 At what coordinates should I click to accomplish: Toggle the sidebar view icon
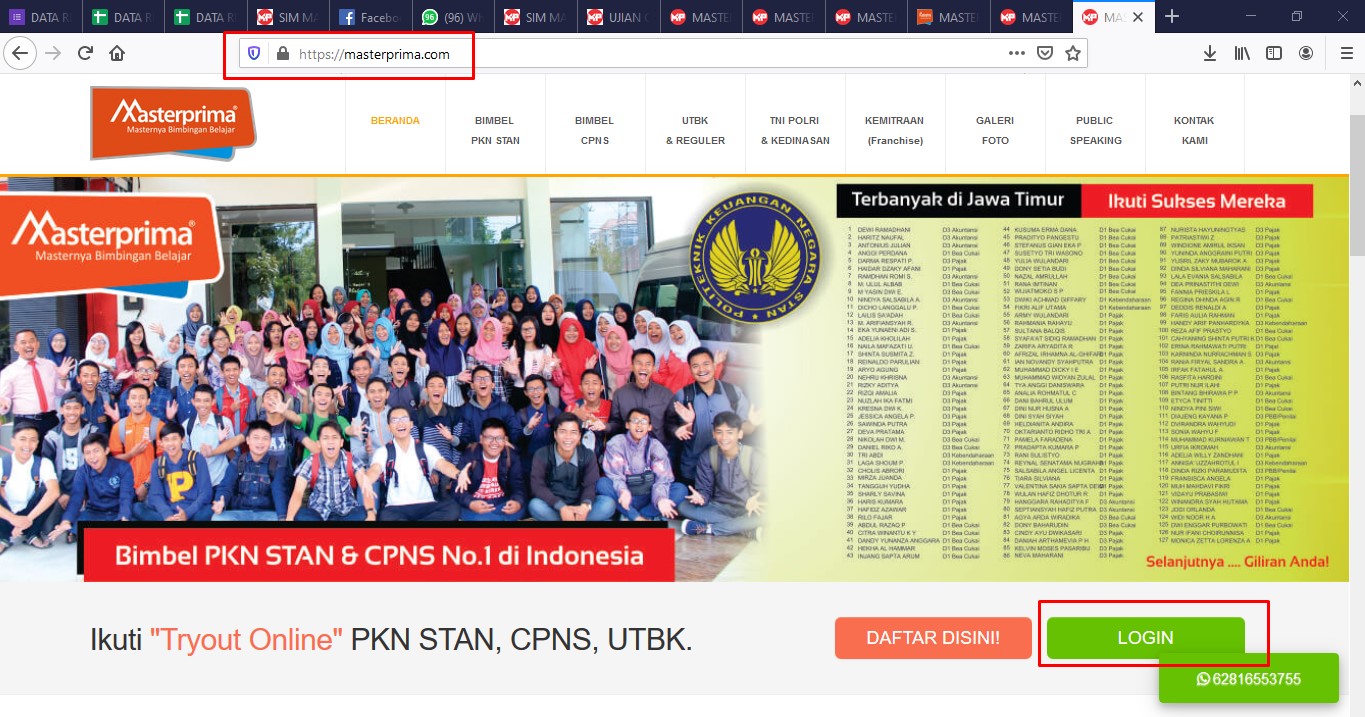point(1274,53)
